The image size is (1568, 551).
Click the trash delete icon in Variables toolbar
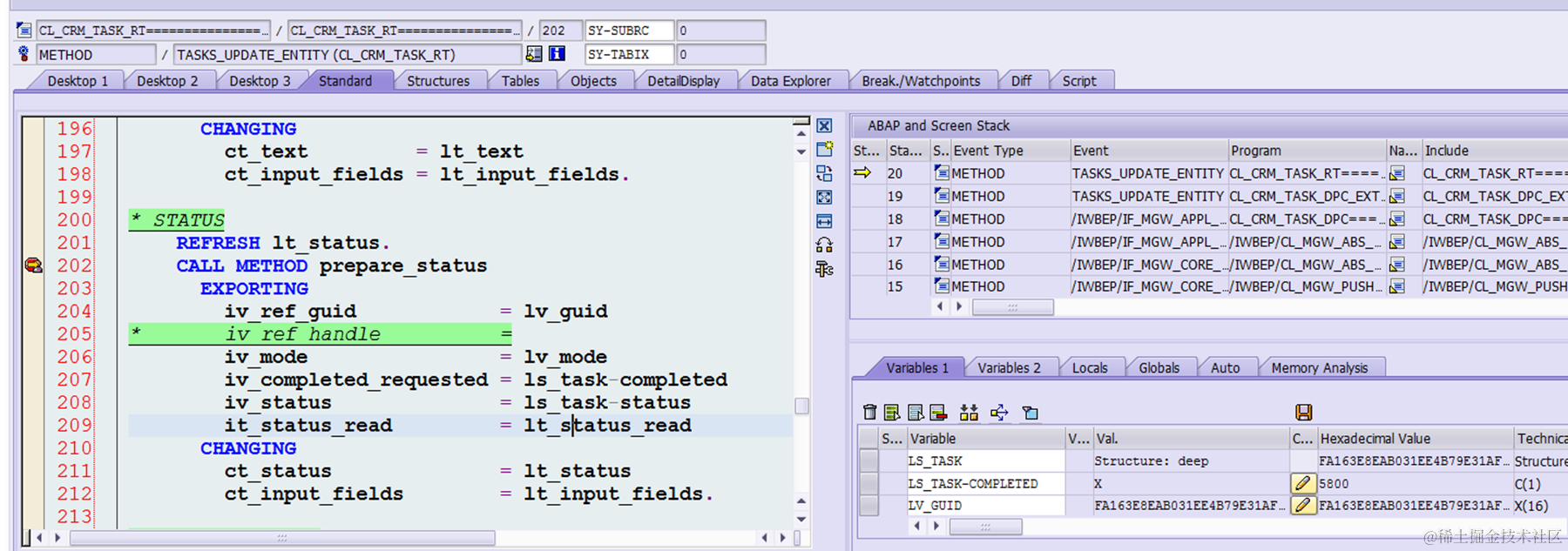(x=869, y=413)
